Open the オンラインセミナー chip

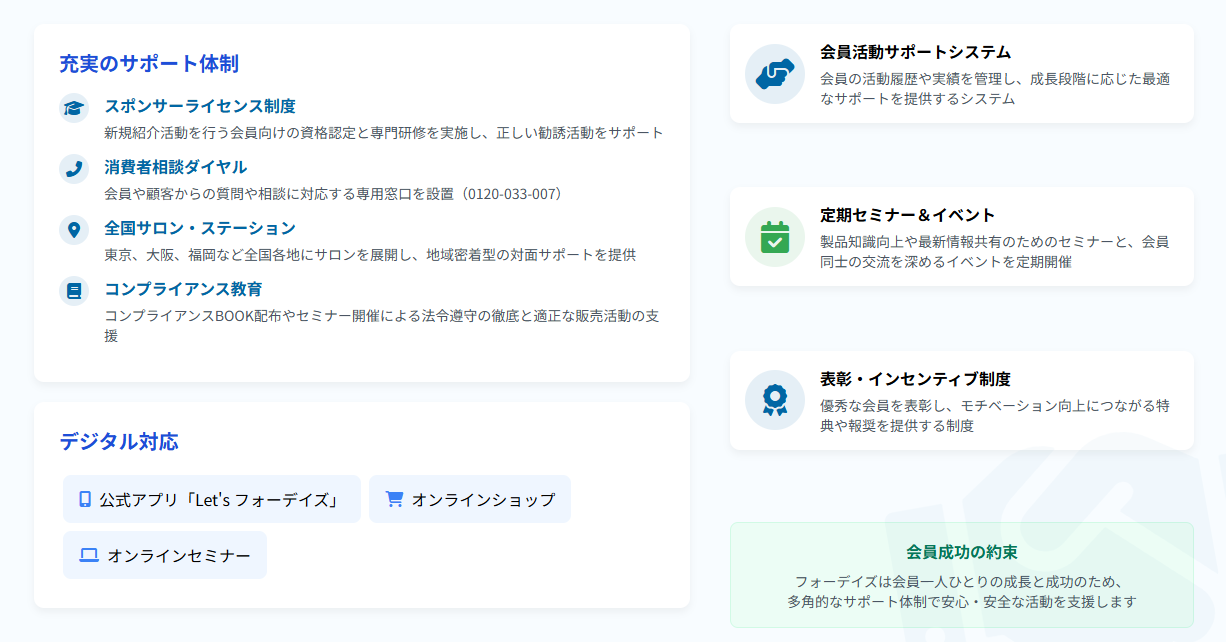pyautogui.click(x=165, y=555)
